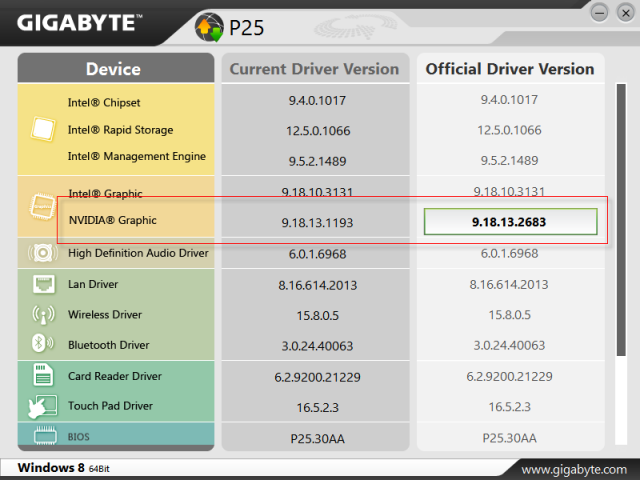Screen dimensions: 640x480
Task: Click the vertical scrollbar thumb
Action: click(x=621, y=220)
